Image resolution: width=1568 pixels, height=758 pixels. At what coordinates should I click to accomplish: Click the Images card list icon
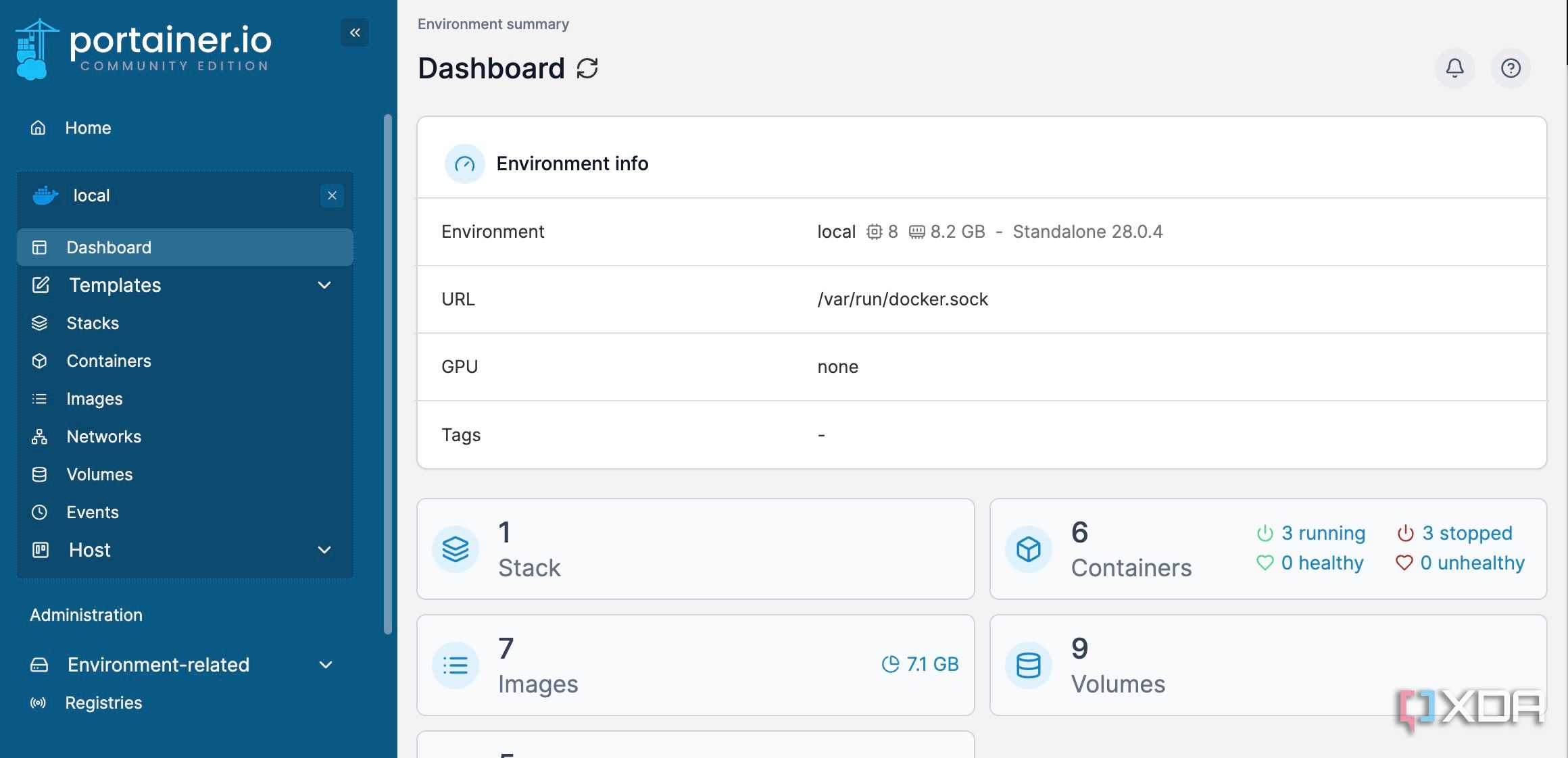point(456,665)
